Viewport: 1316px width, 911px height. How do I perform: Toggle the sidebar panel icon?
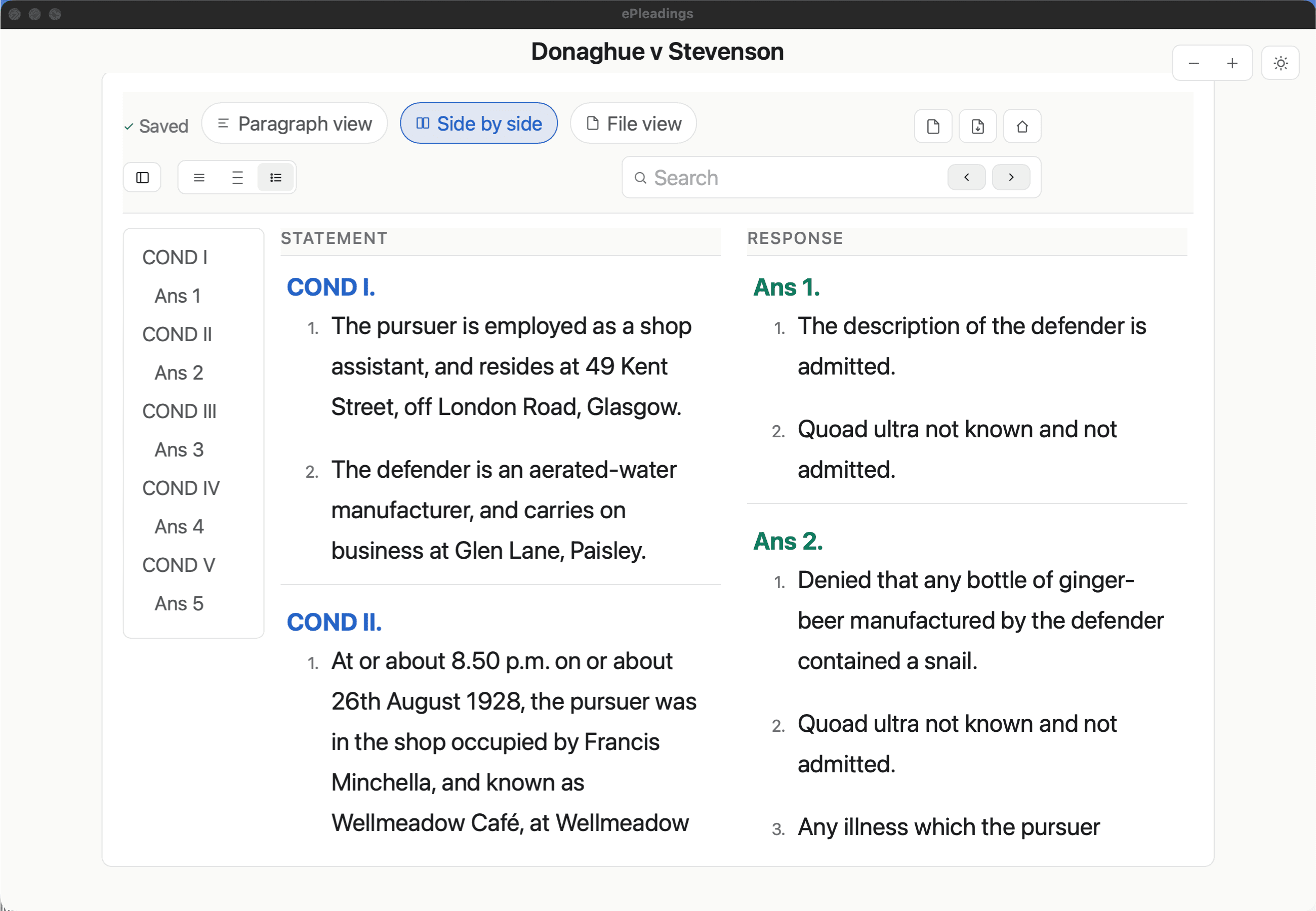point(142,178)
